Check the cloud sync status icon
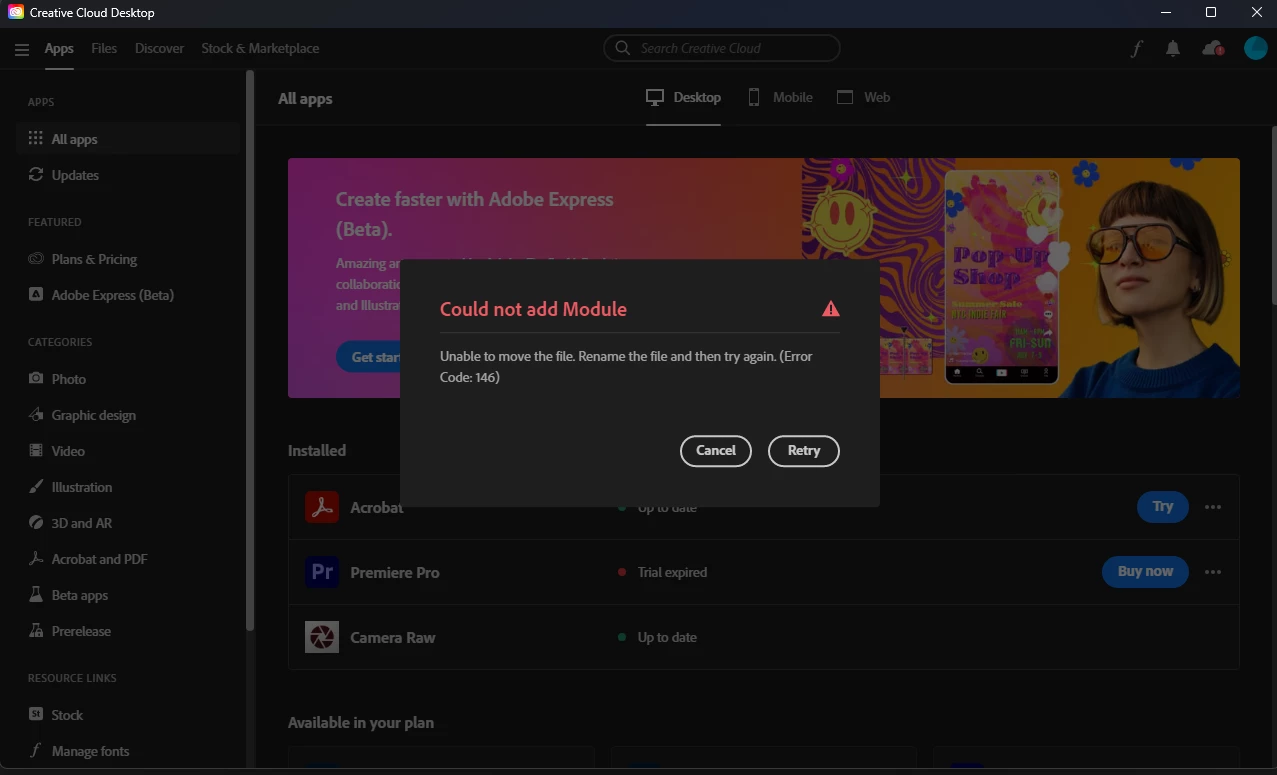The width and height of the screenshot is (1277, 775). coord(1213,49)
